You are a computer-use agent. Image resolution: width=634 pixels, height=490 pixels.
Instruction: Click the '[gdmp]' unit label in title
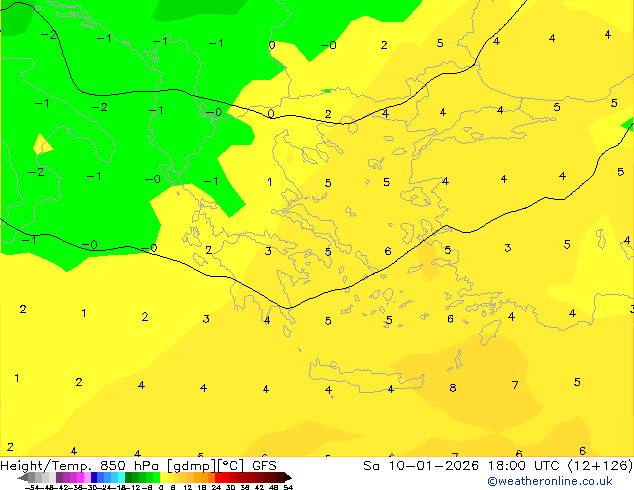(x=192, y=466)
